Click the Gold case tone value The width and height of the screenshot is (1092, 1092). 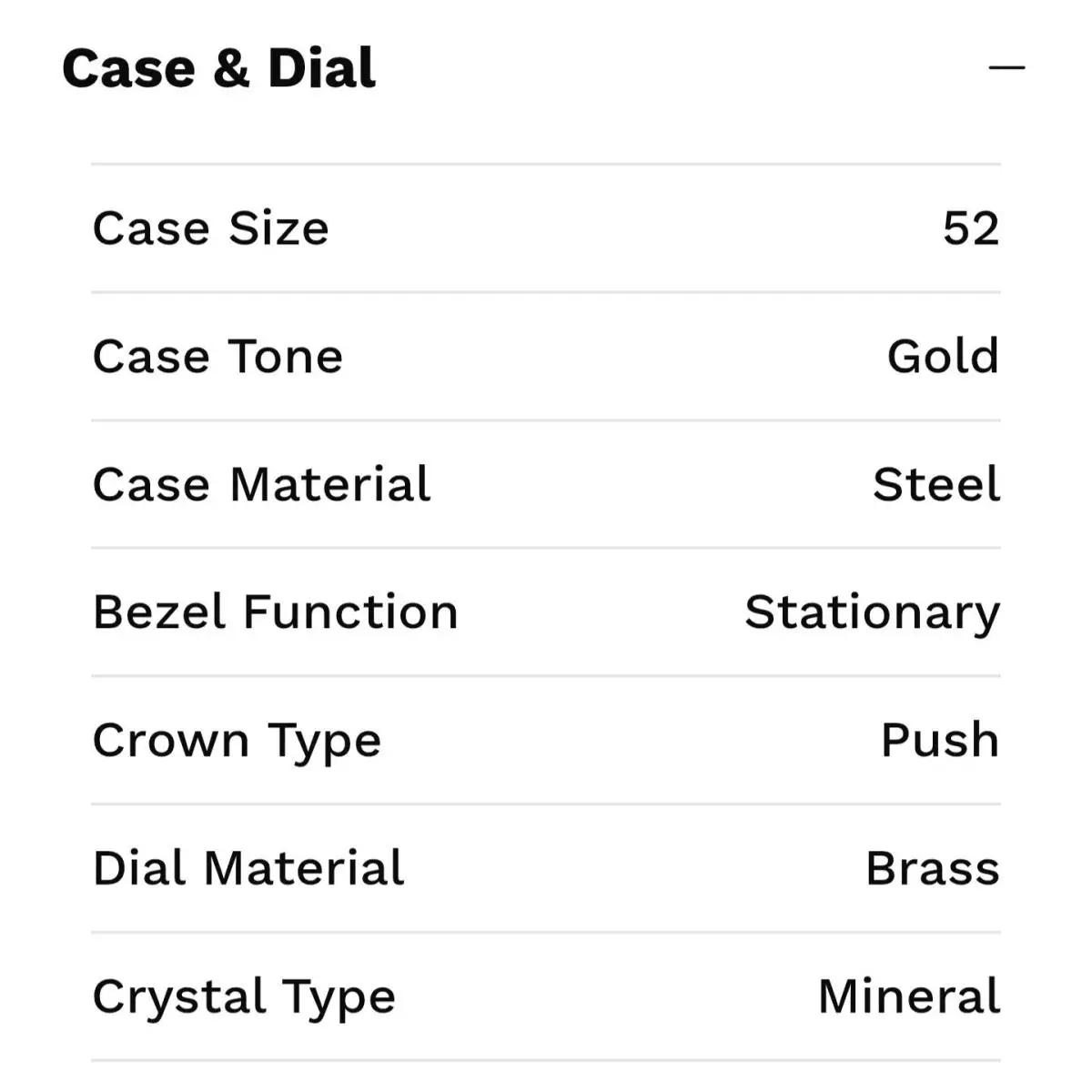tap(943, 356)
